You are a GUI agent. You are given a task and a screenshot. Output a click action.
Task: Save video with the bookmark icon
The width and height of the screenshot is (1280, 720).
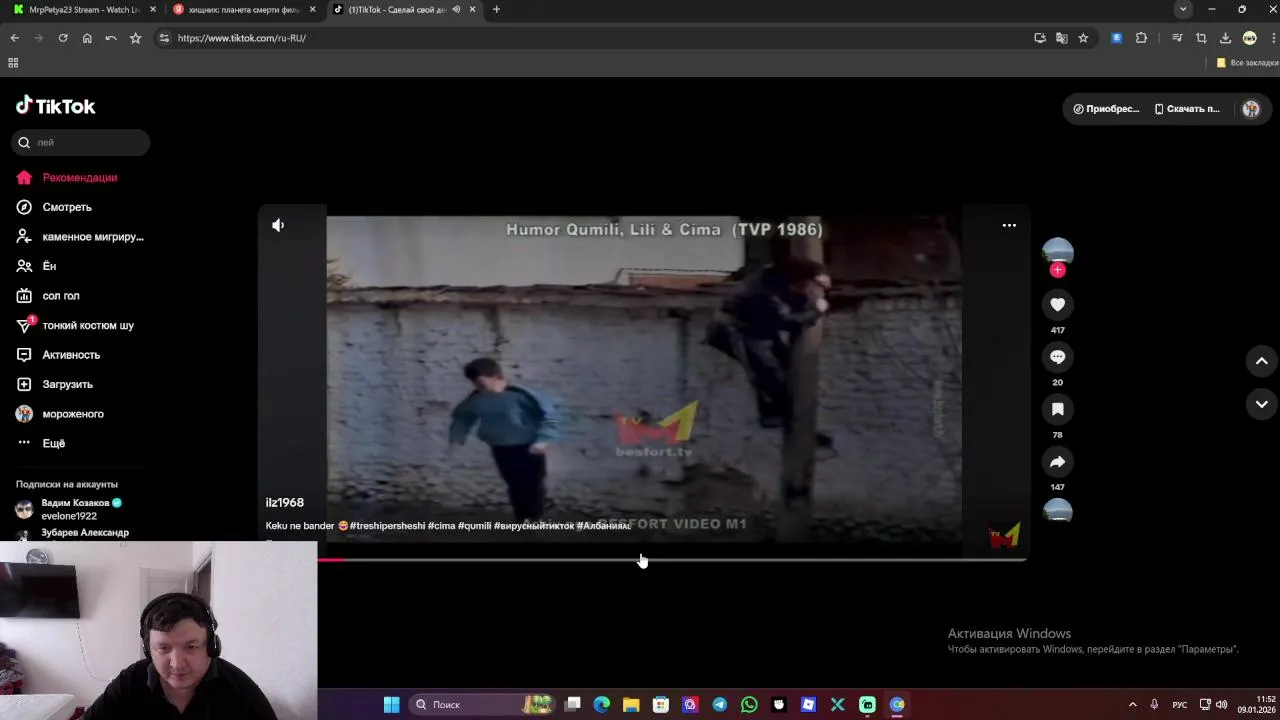tap(1057, 409)
